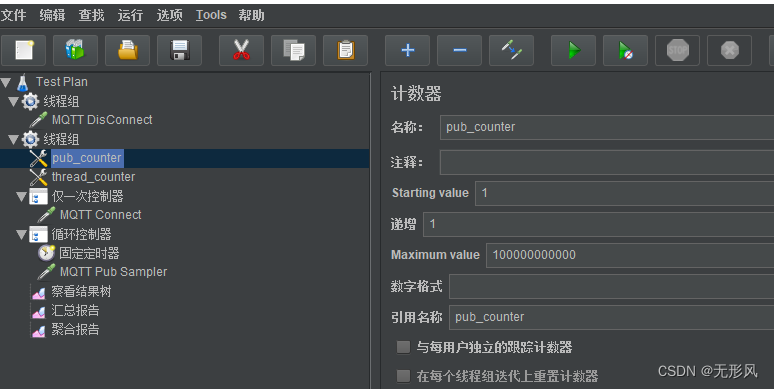Collapse the second 线程组 node arrow
The height and width of the screenshot is (389, 774).
14,140
